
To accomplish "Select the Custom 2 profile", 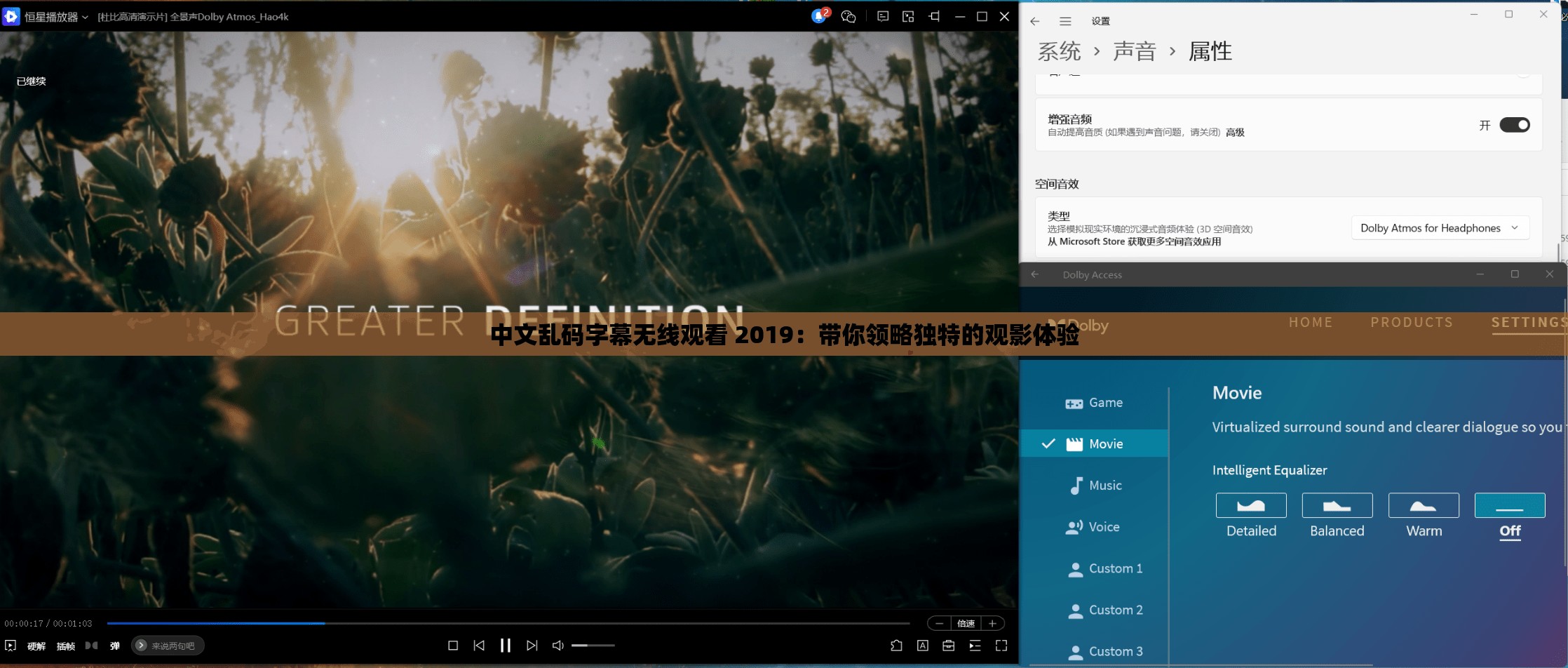I will tap(1094, 610).
